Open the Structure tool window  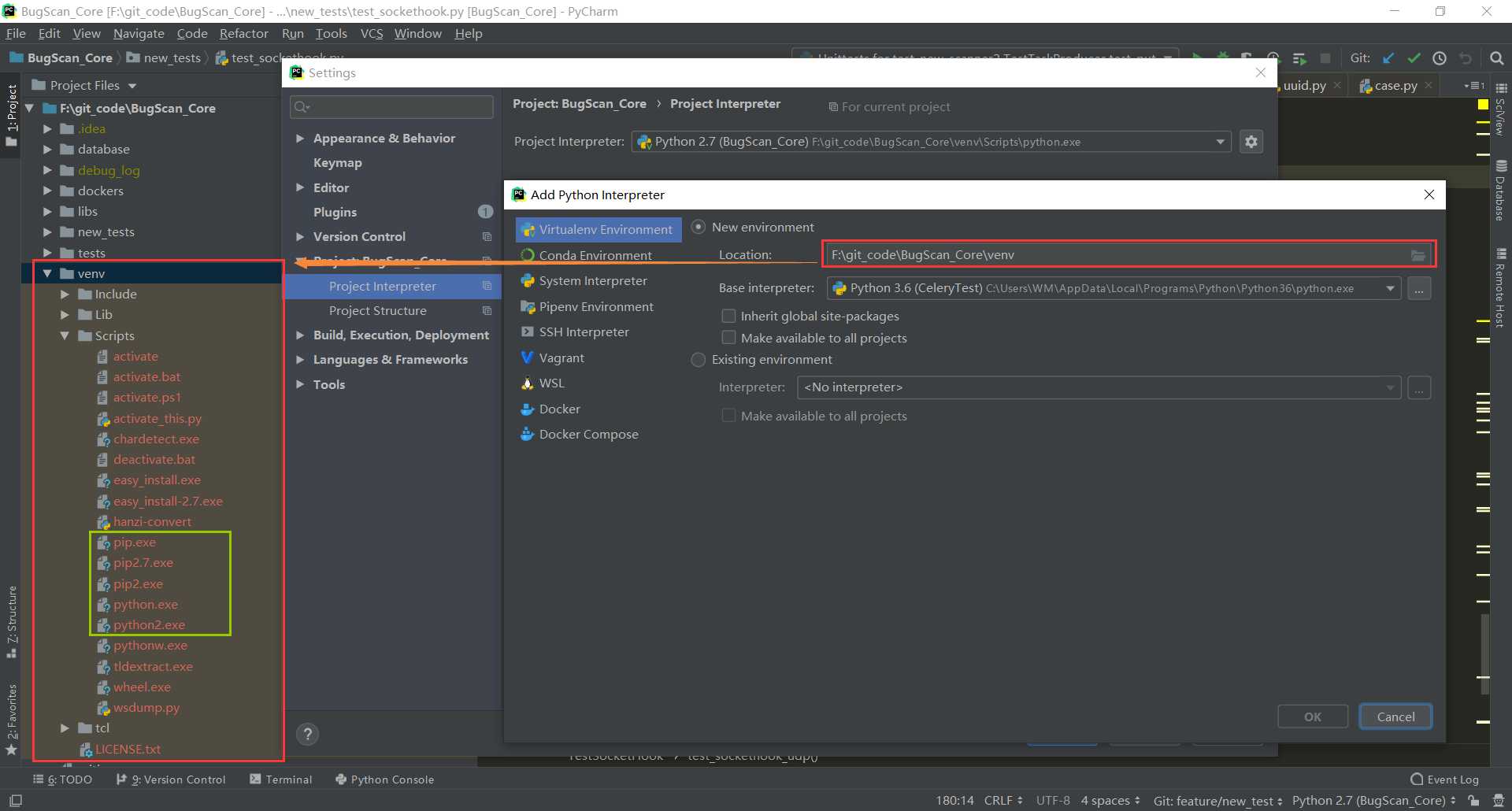(x=11, y=622)
